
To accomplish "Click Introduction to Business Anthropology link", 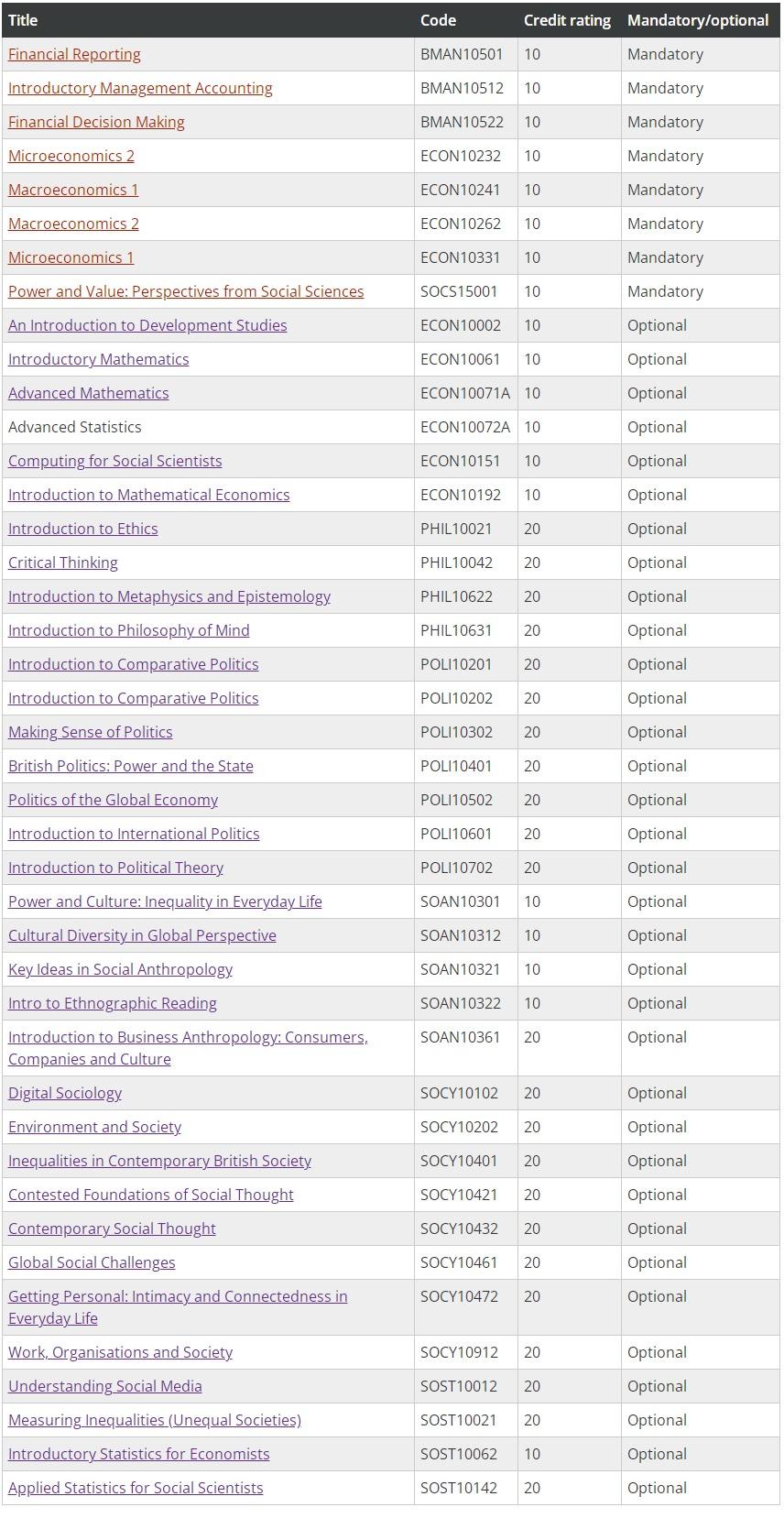I will [188, 1048].
